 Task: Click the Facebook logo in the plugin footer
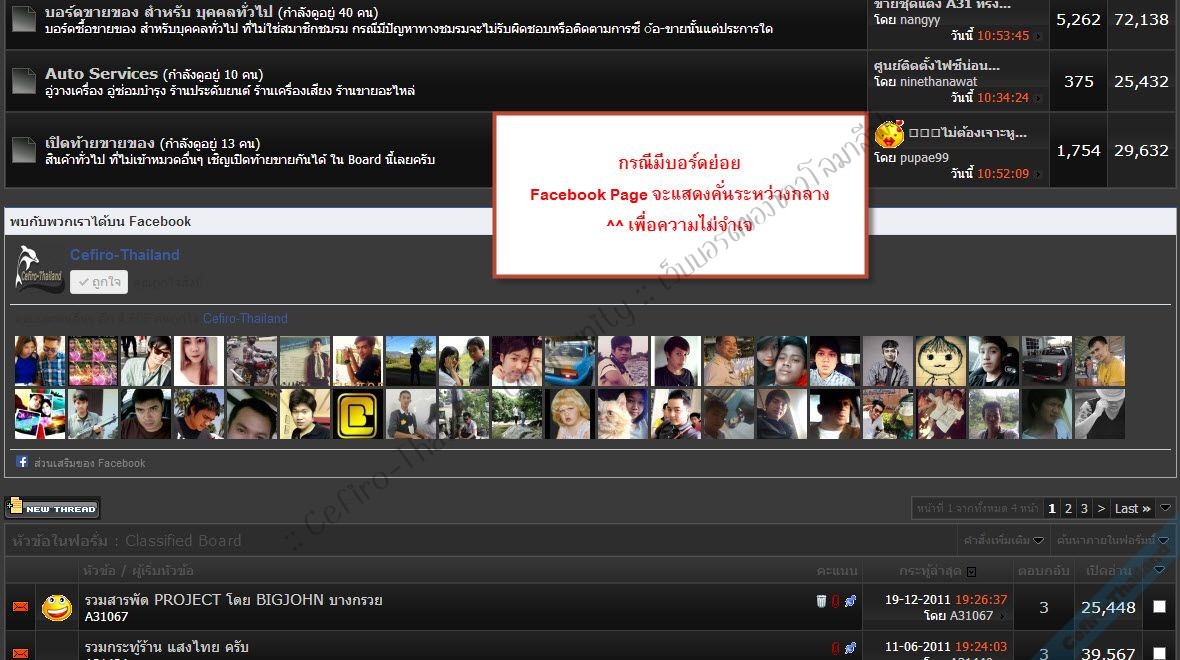click(x=22, y=462)
